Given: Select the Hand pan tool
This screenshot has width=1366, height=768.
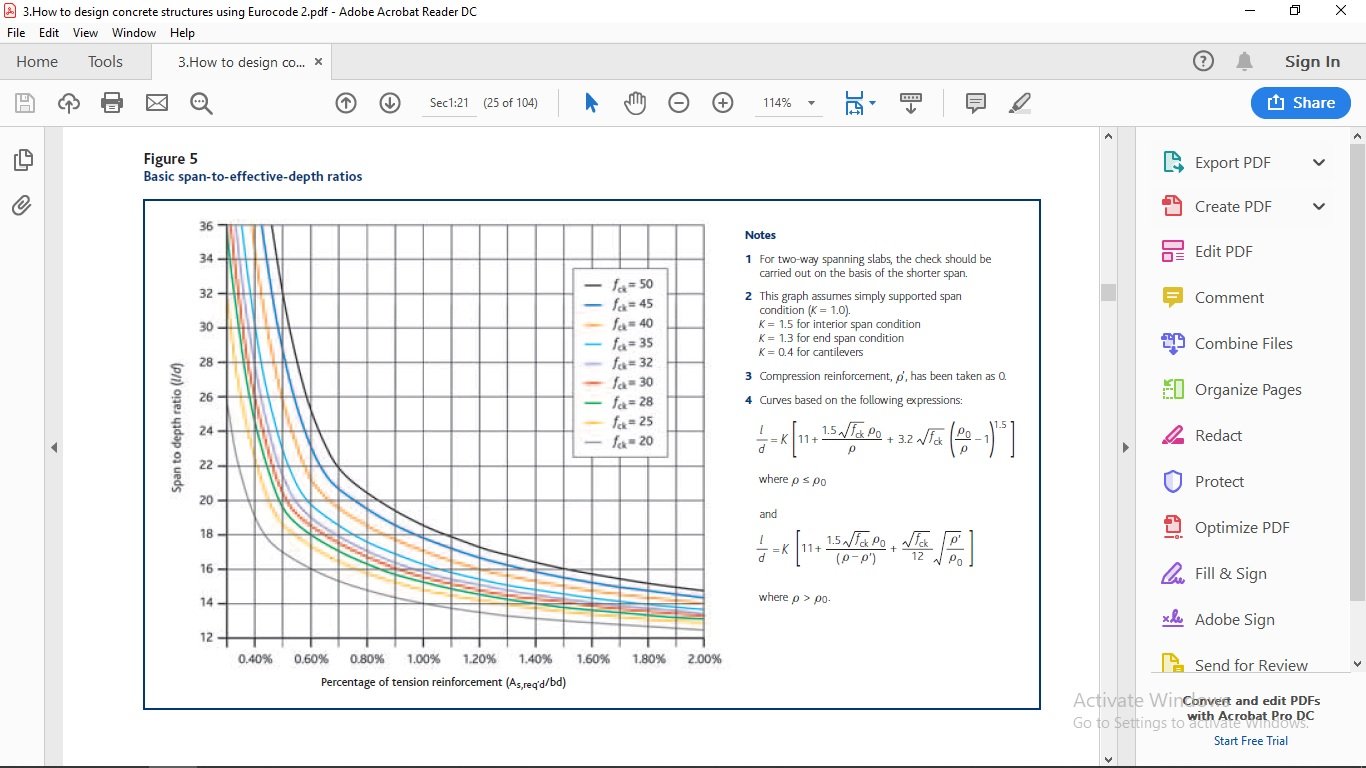Looking at the screenshot, I should [635, 103].
